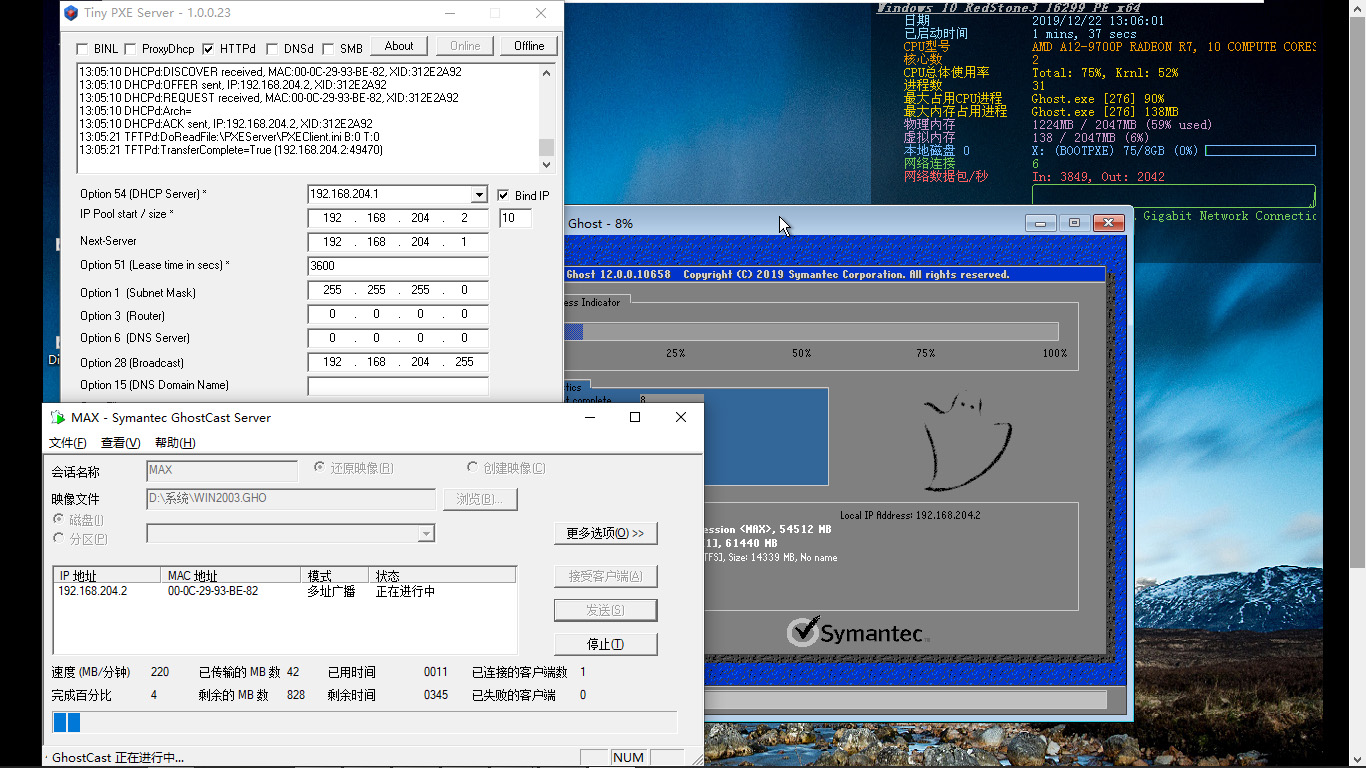Click the 映像文件 path field
Image resolution: width=1366 pixels, height=768 pixels.
(291, 498)
